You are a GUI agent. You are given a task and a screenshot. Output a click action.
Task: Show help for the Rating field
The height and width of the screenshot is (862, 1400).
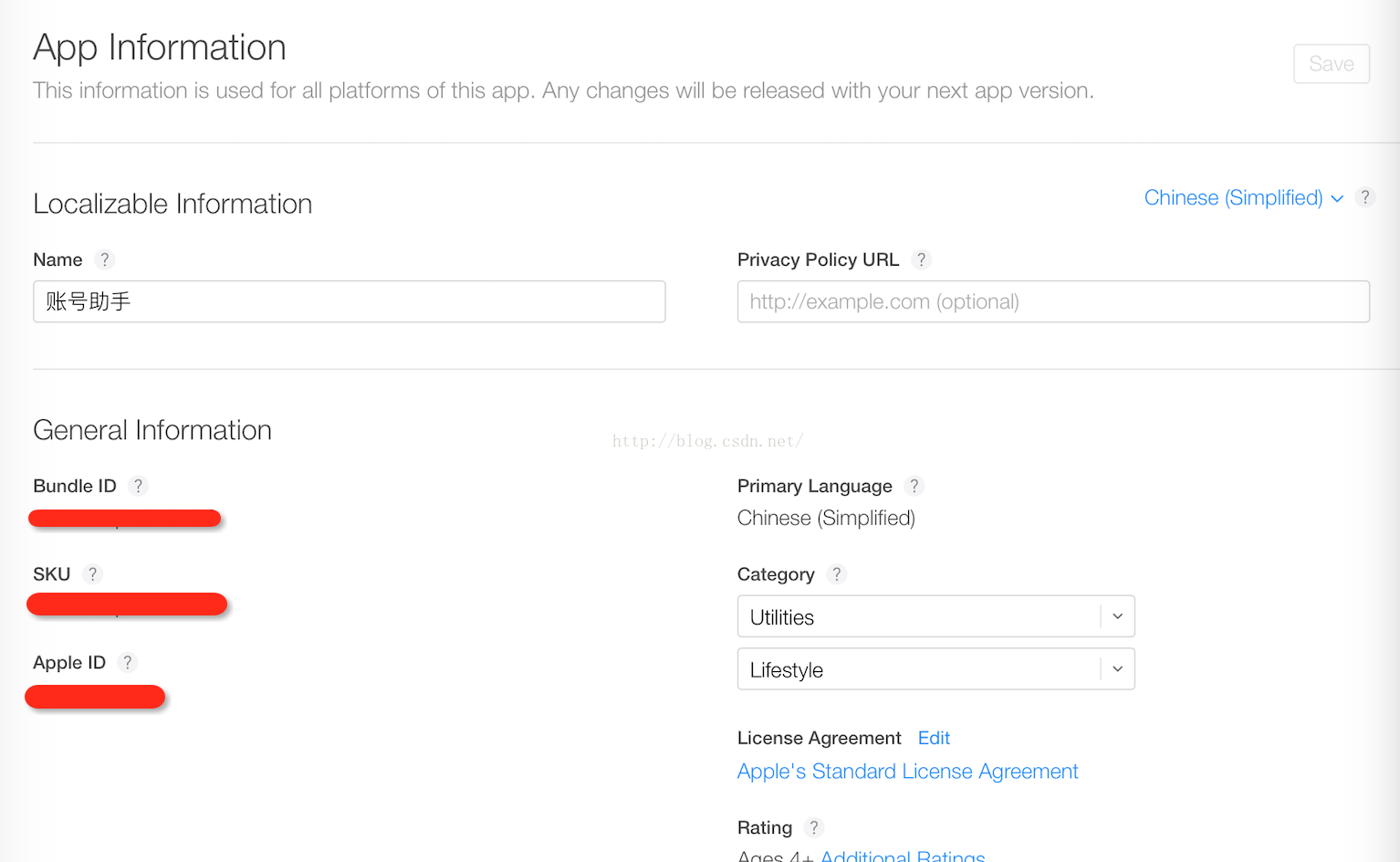[x=814, y=827]
